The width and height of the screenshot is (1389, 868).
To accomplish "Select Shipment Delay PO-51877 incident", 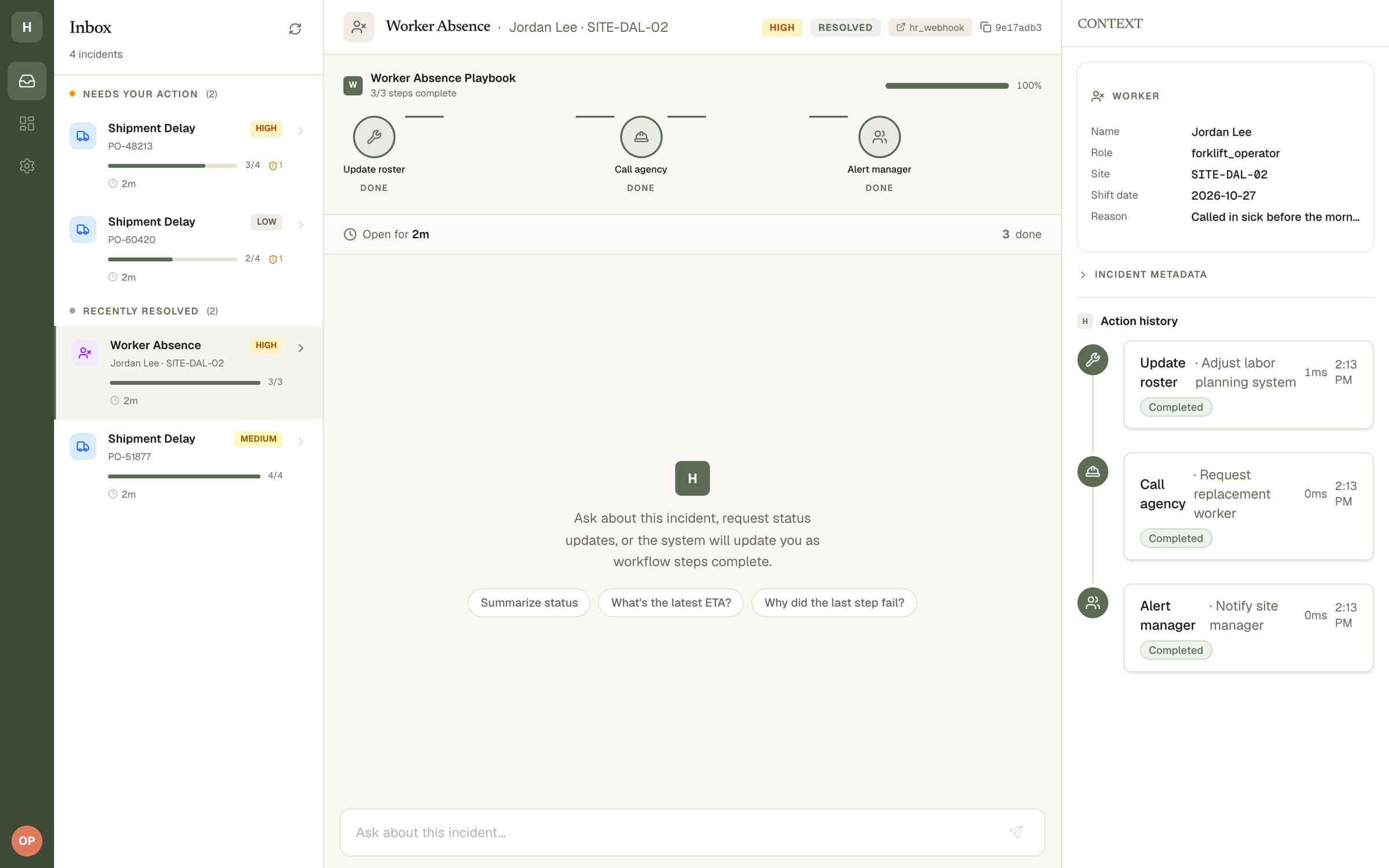I will tap(189, 466).
